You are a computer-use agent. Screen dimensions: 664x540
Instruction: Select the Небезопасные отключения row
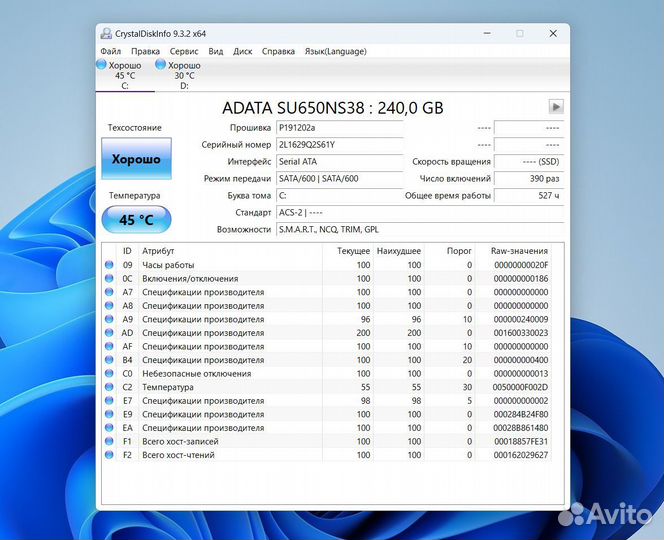tap(327, 373)
